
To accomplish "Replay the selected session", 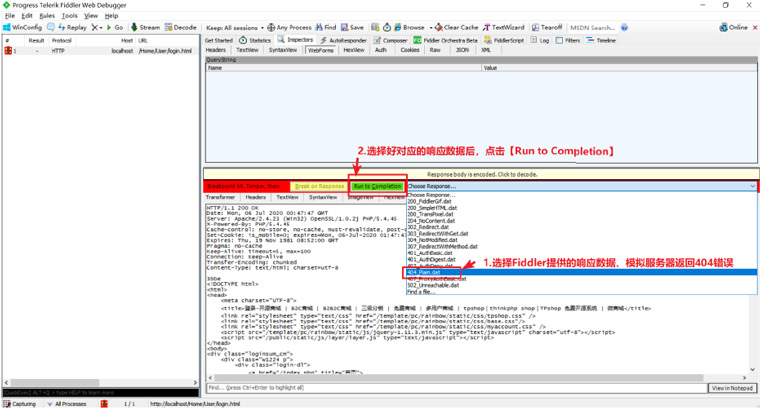I will coord(72,28).
